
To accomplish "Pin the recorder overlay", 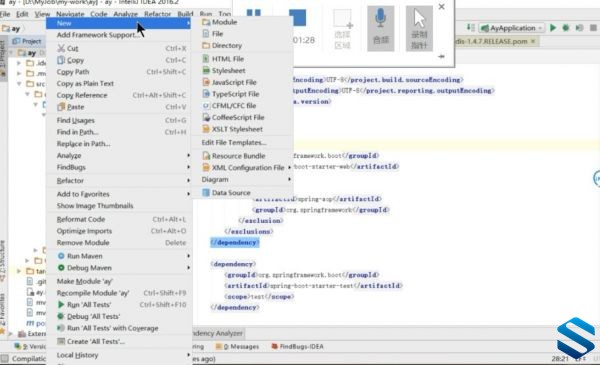I will click(x=442, y=56).
